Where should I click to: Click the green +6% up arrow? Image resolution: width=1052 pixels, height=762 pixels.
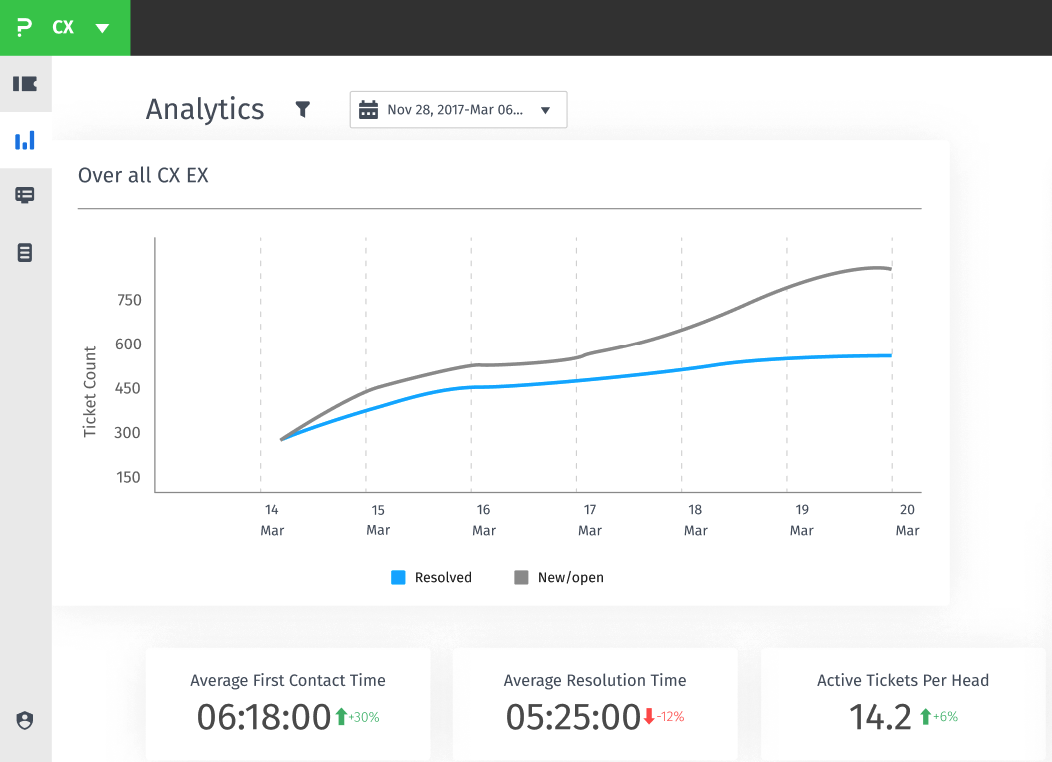[926, 717]
